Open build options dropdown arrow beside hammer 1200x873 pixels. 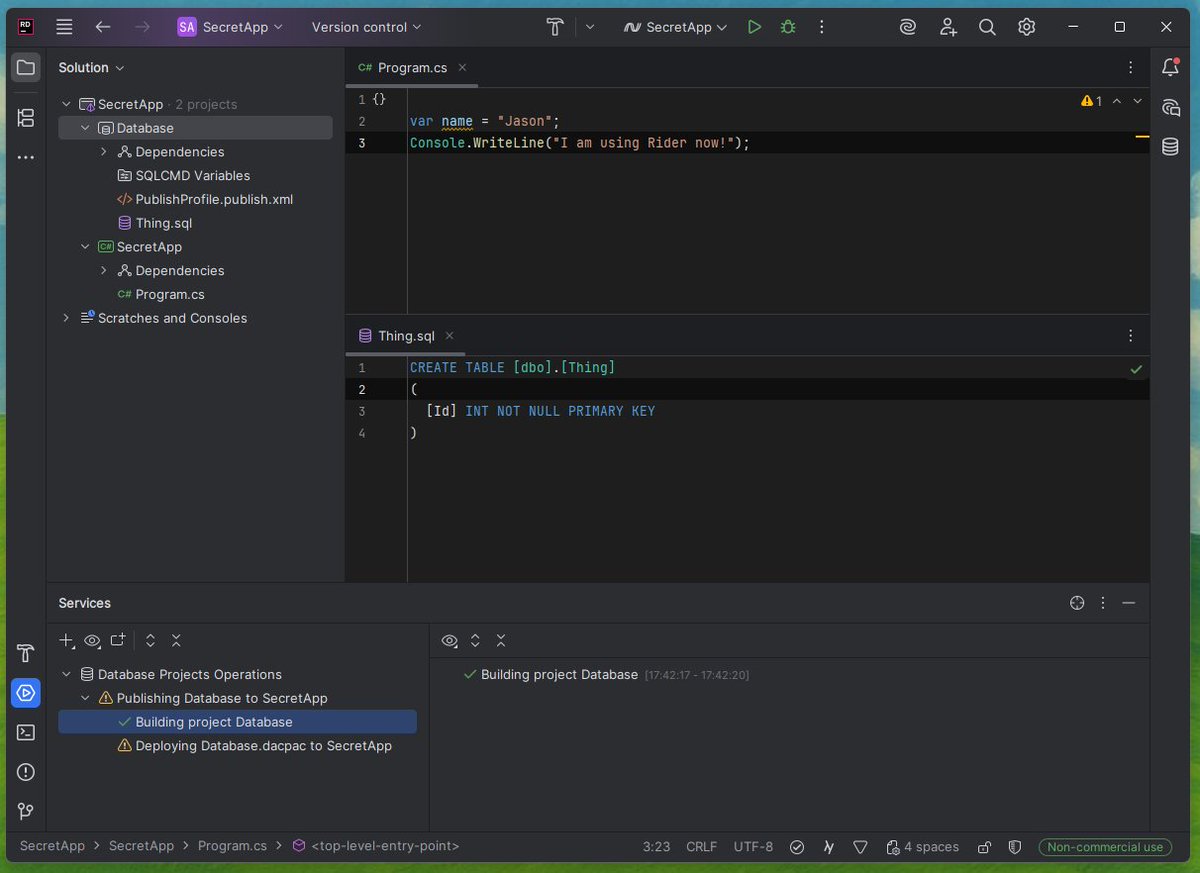tap(590, 27)
